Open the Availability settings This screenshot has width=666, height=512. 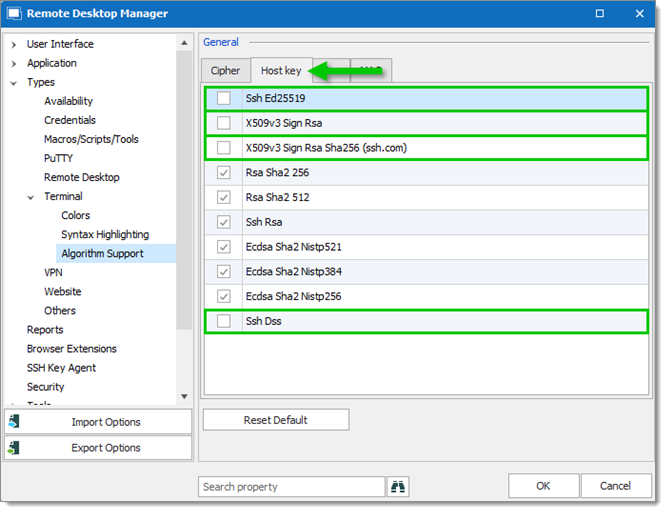click(x=68, y=101)
